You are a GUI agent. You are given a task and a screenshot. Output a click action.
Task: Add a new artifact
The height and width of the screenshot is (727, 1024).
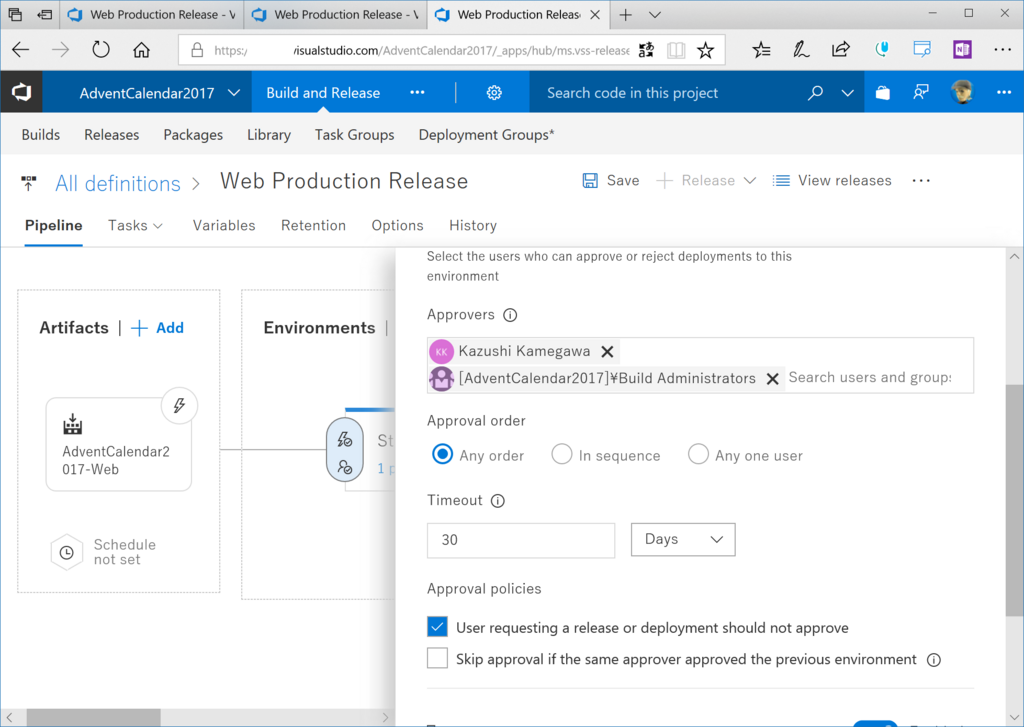pos(157,328)
